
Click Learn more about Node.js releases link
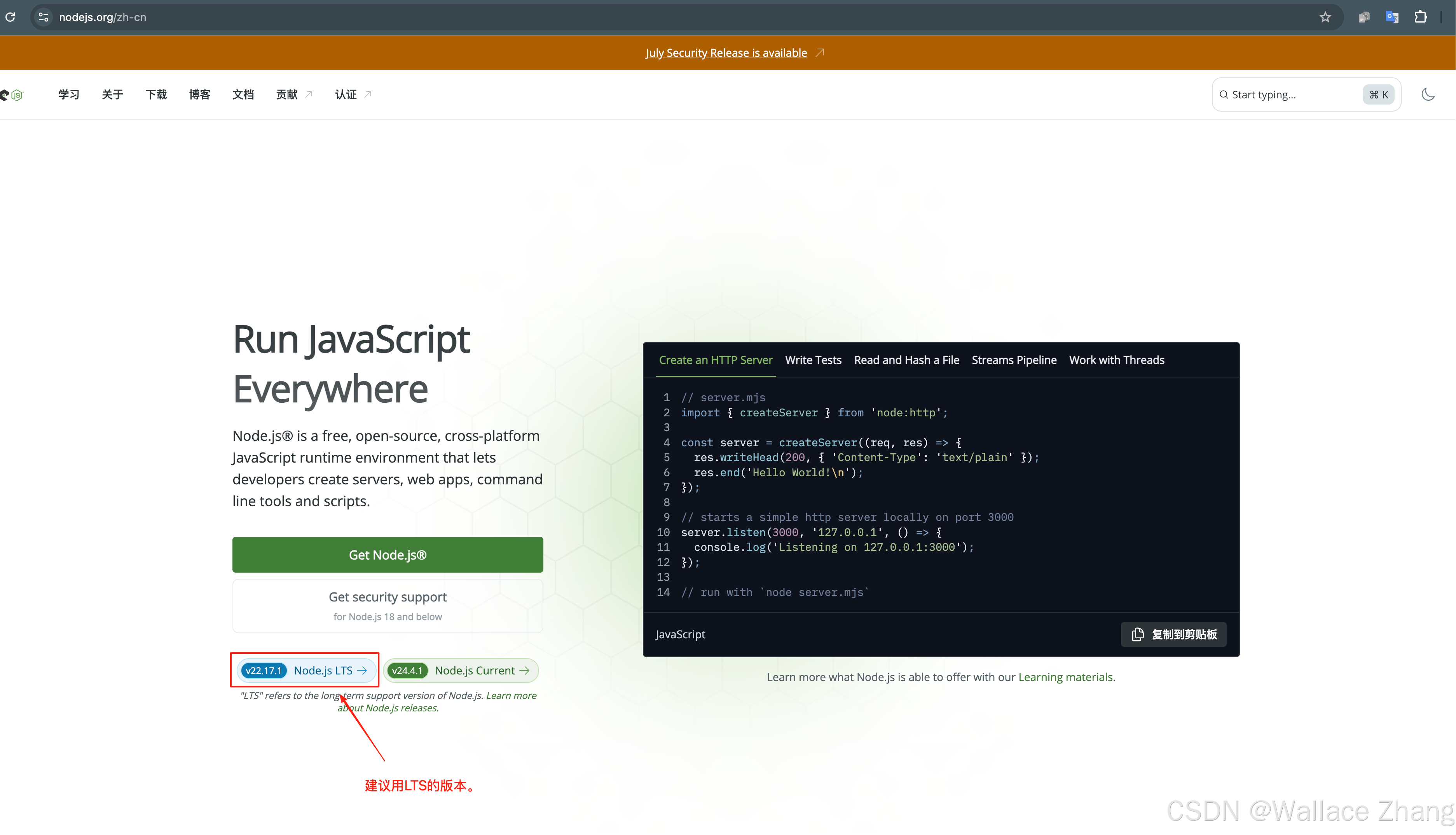[x=437, y=701]
